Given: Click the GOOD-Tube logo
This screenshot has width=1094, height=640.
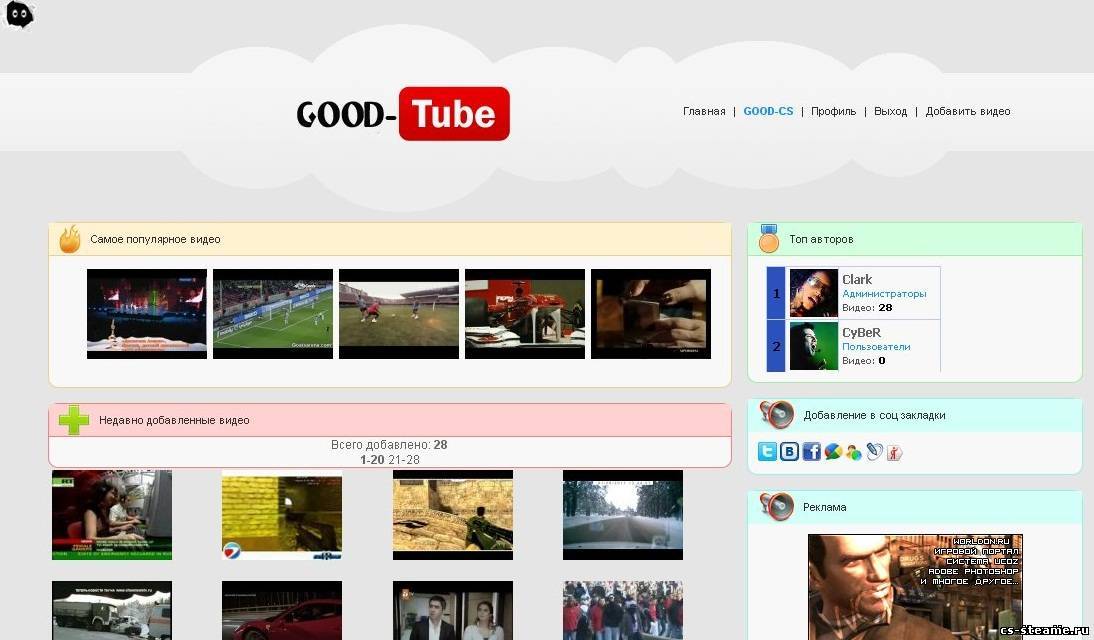Looking at the screenshot, I should (x=403, y=114).
